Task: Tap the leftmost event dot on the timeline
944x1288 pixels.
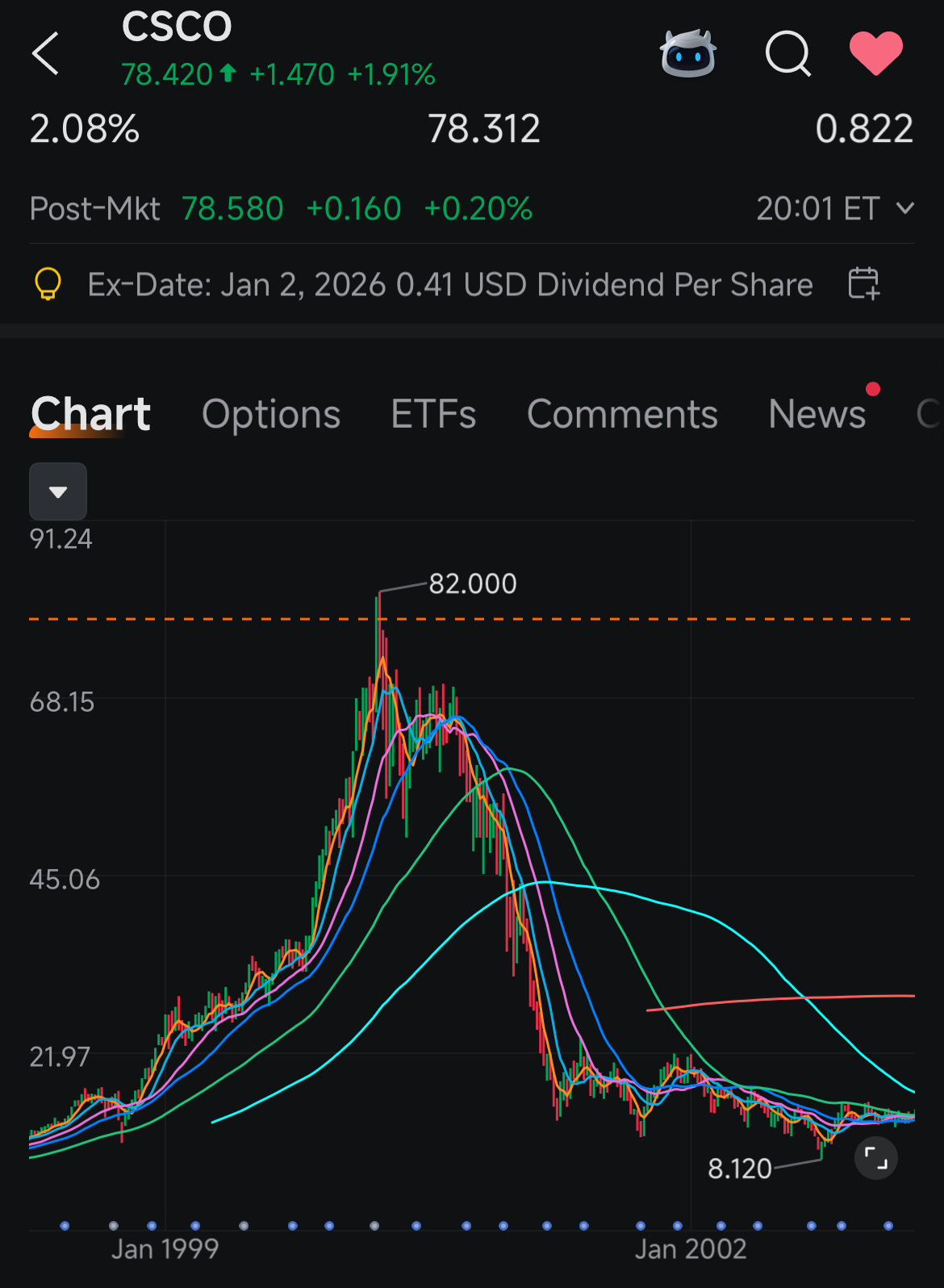Action: 65,1226
